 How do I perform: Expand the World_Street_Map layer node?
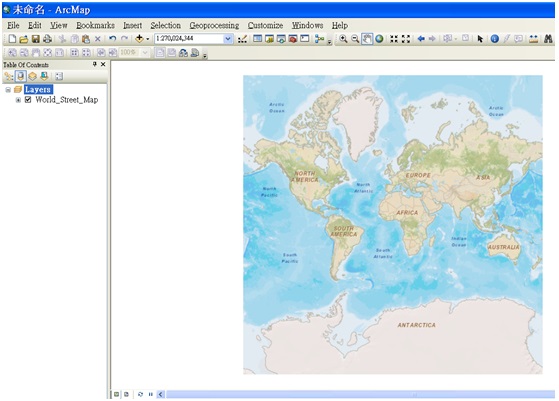18,100
